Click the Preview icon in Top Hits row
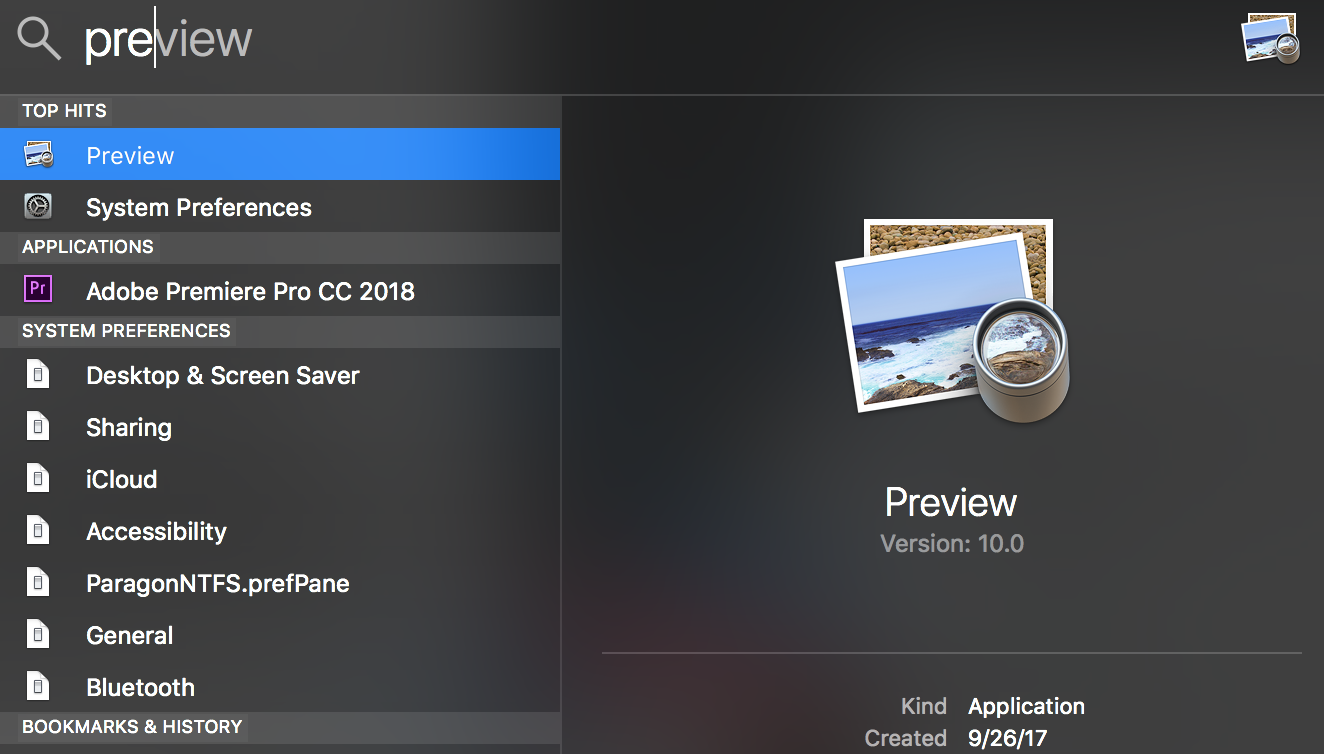Image resolution: width=1324 pixels, height=754 pixels. (38, 155)
